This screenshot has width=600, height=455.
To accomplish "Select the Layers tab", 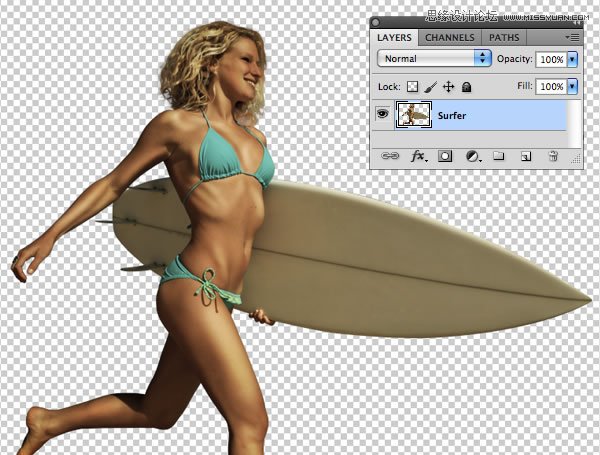I will coord(394,38).
